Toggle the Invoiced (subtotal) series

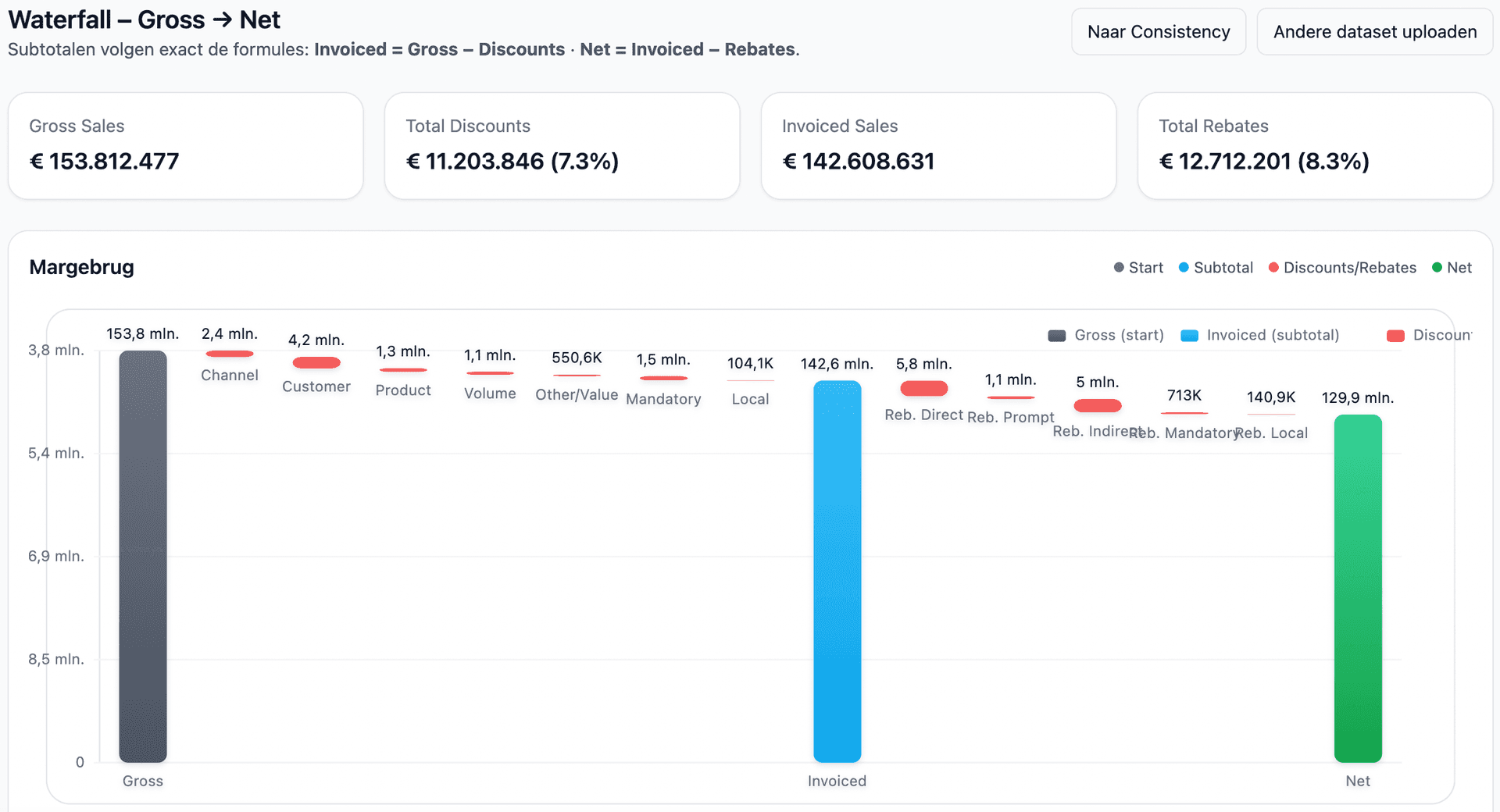click(x=1259, y=336)
